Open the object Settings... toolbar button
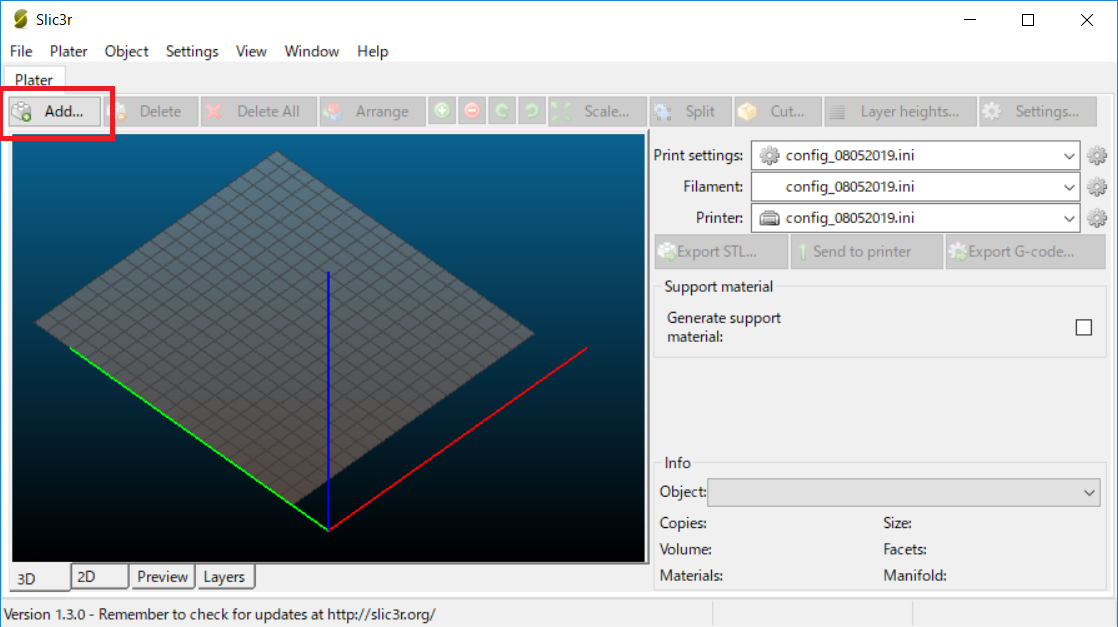 pos(1038,111)
